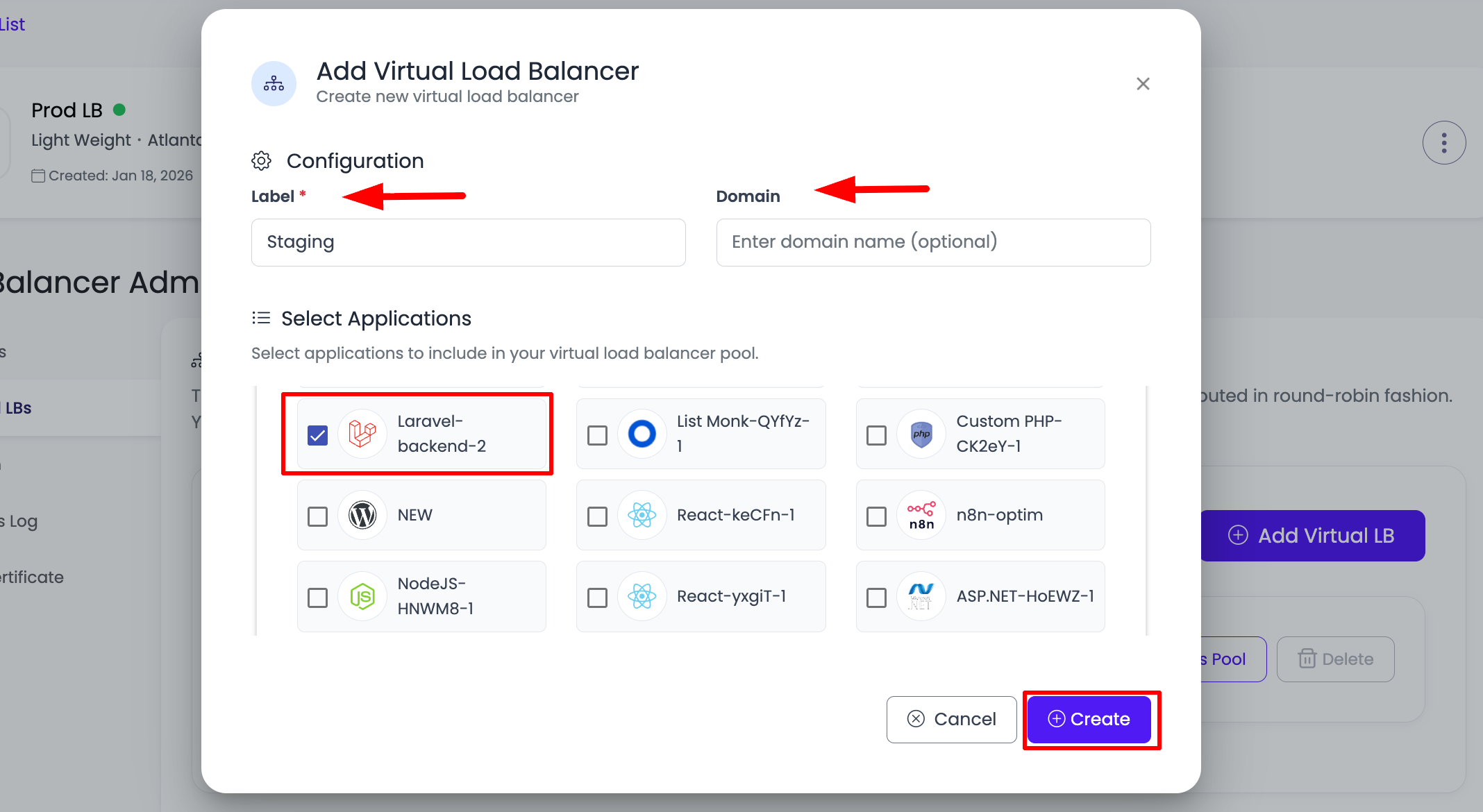Click the Cancel button
Screen dimensions: 1483x812
point(951,719)
